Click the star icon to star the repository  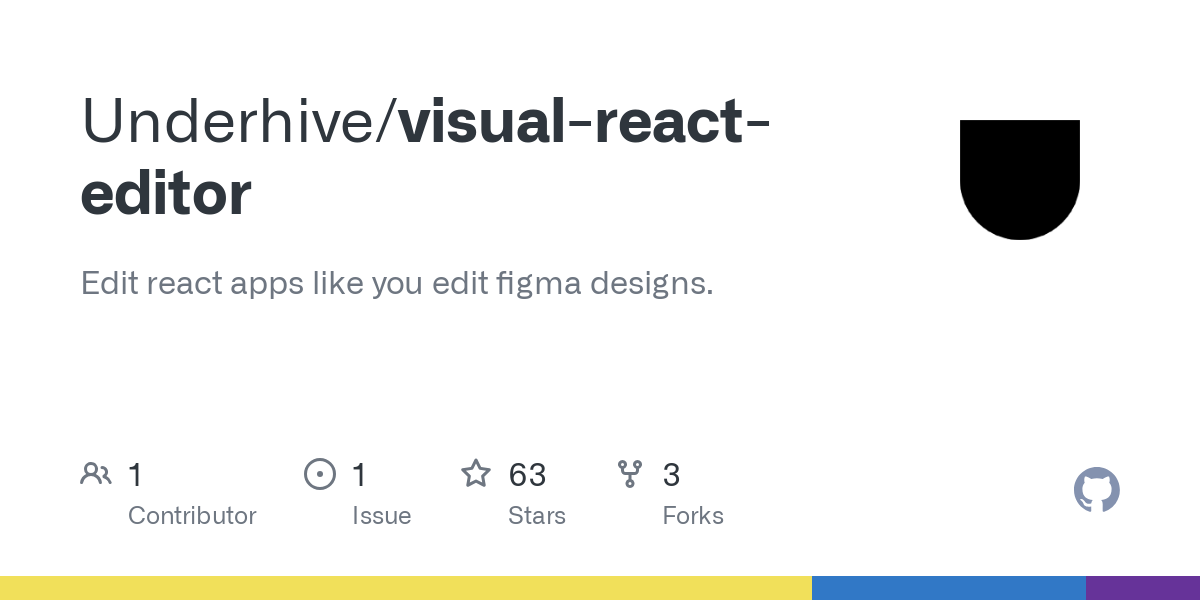pyautogui.click(x=477, y=473)
